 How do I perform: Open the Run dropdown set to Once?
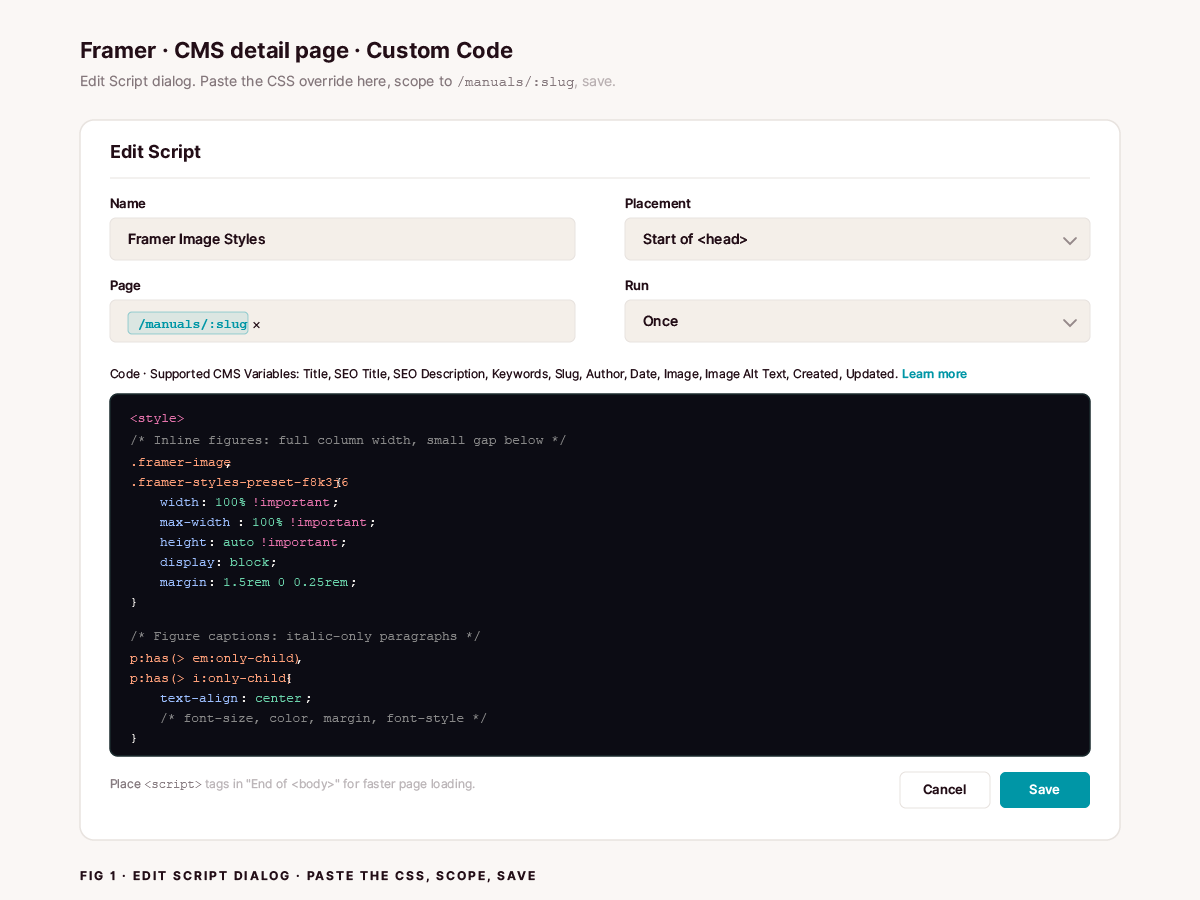point(857,321)
